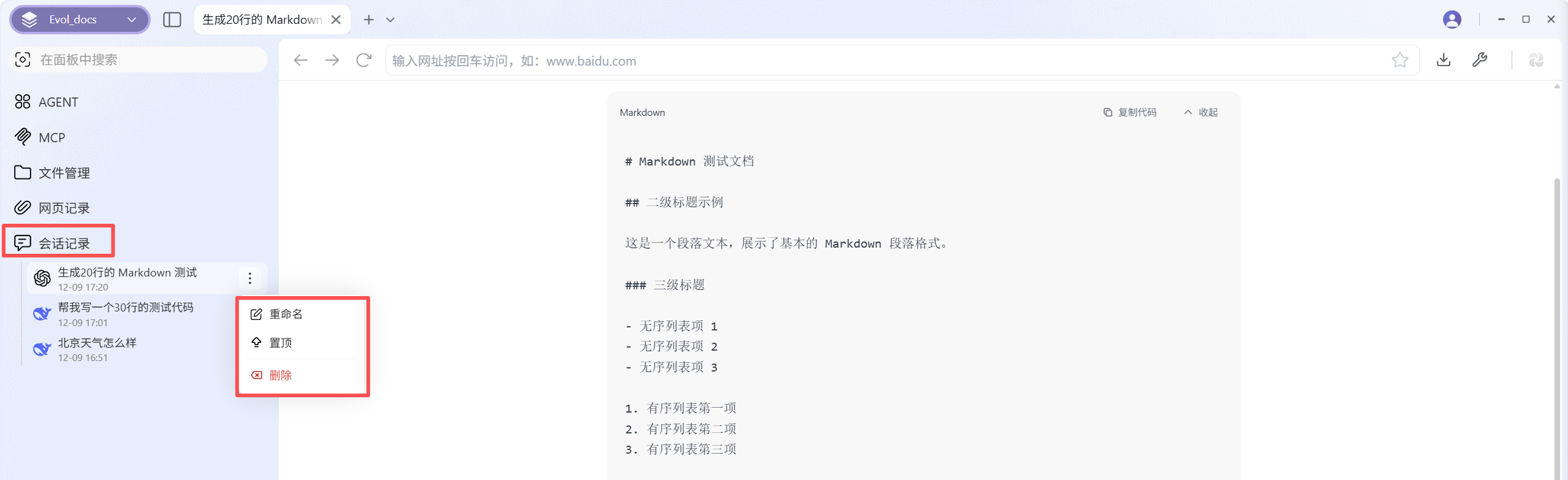Bookmark page using the star icon
1568x480 pixels.
(1399, 60)
